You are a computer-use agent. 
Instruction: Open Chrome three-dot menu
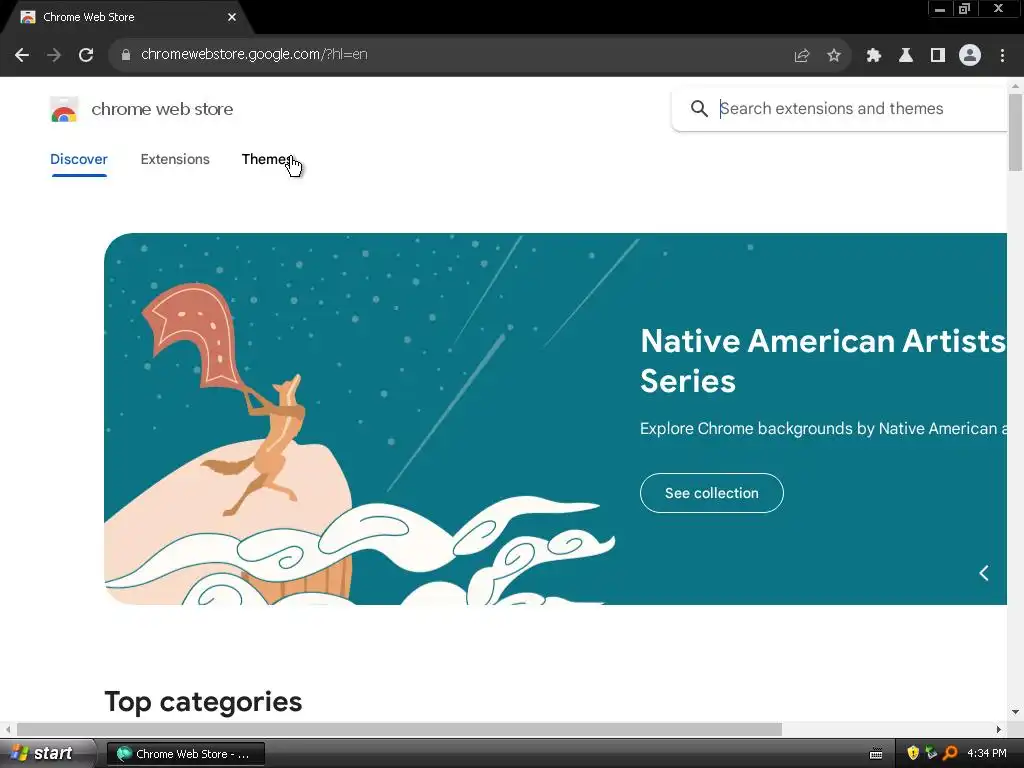pyautogui.click(x=1002, y=56)
